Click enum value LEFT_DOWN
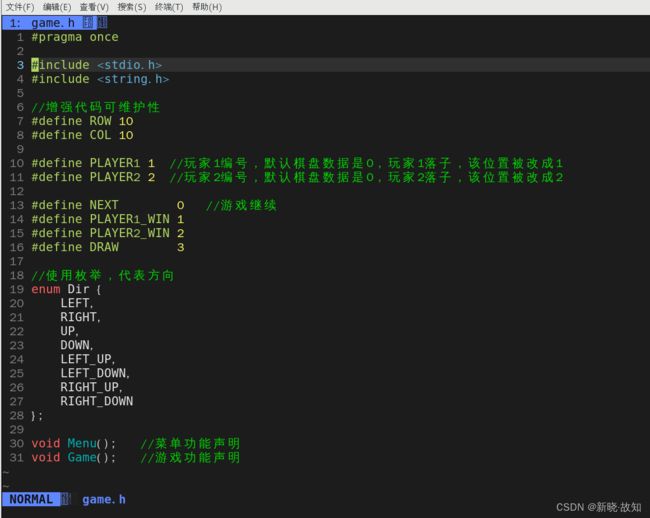 (x=93, y=373)
